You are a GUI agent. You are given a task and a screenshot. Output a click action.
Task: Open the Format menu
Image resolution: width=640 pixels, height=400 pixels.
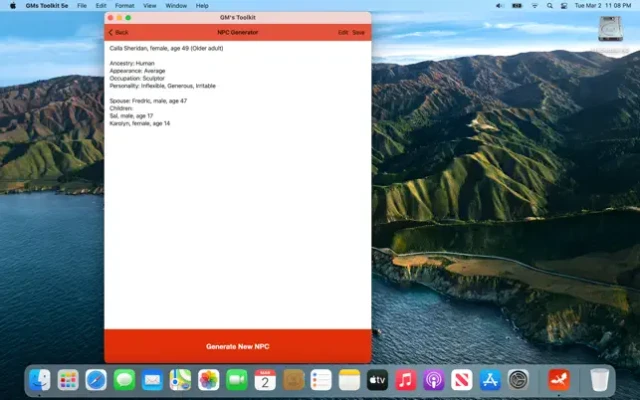[124, 5]
